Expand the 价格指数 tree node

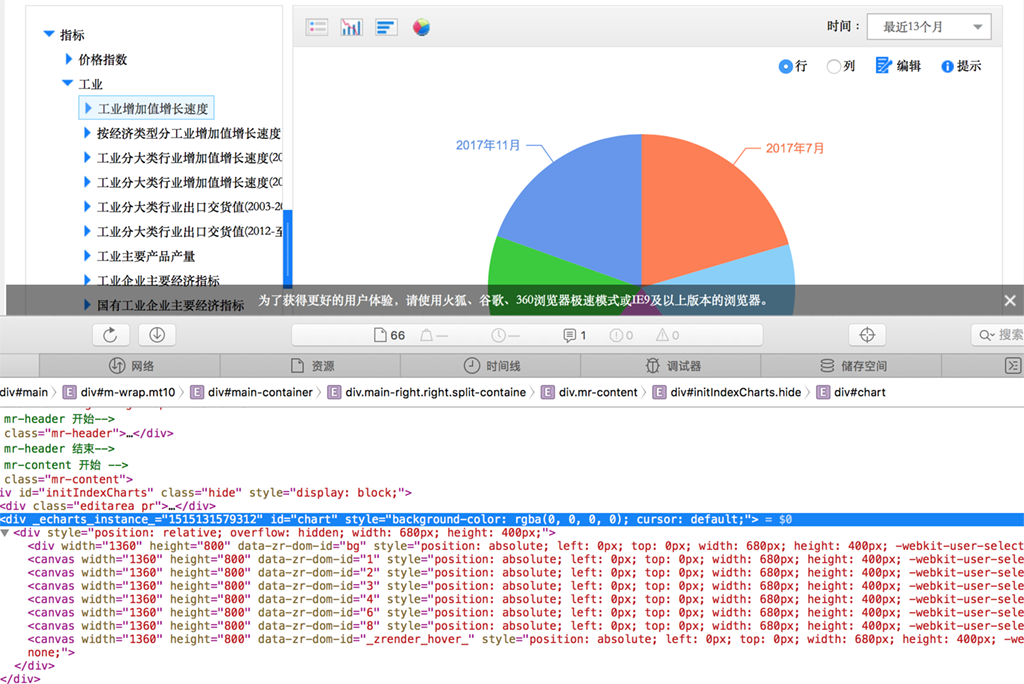tap(68, 60)
